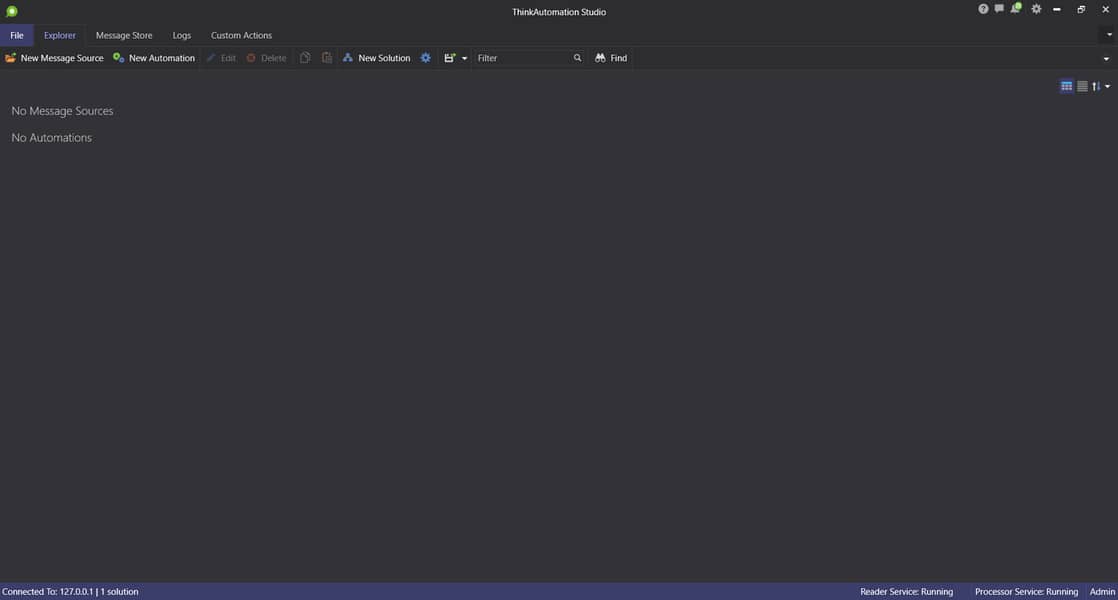Click the Admin label in status bar
Image resolution: width=1118 pixels, height=600 pixels.
[1102, 591]
